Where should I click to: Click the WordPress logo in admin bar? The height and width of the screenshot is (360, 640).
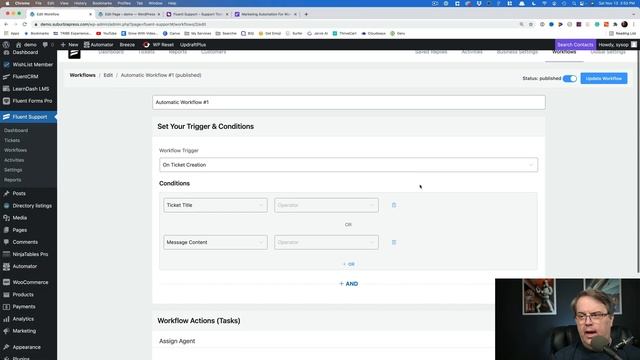pos(6,44)
